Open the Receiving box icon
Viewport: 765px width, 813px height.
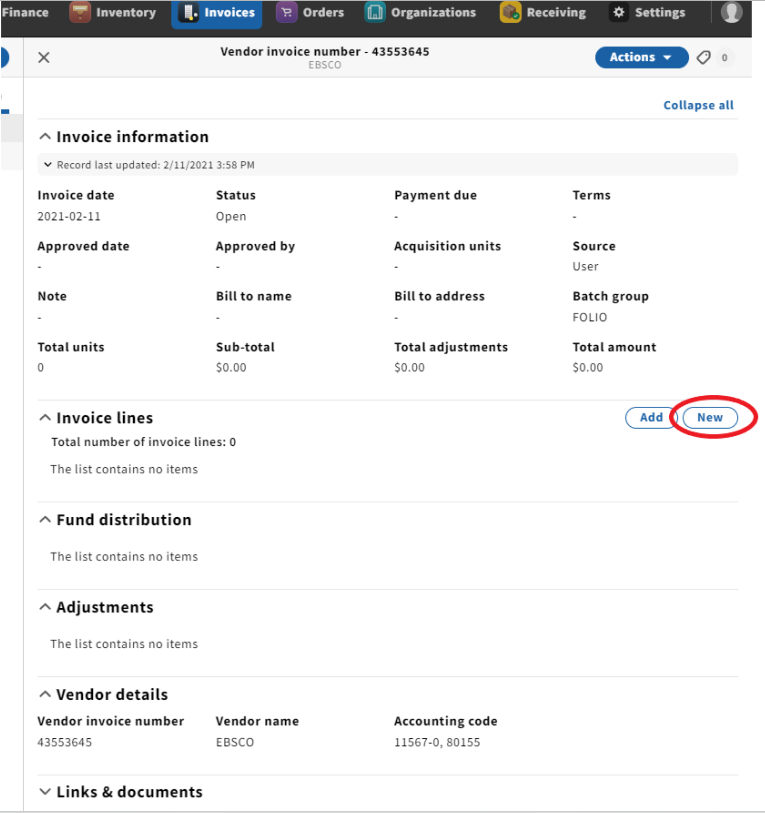[510, 12]
